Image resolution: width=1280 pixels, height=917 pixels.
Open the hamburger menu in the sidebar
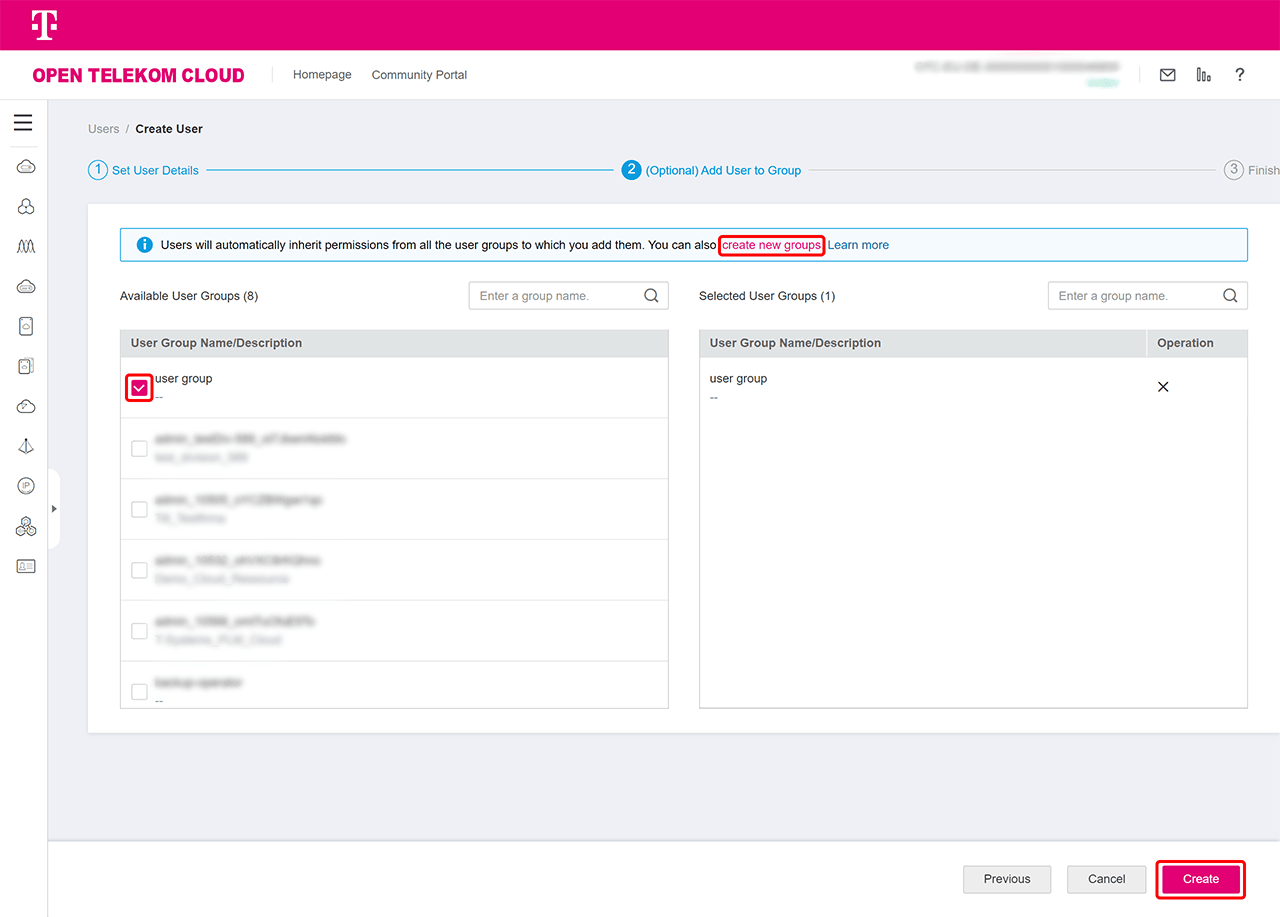pos(23,123)
